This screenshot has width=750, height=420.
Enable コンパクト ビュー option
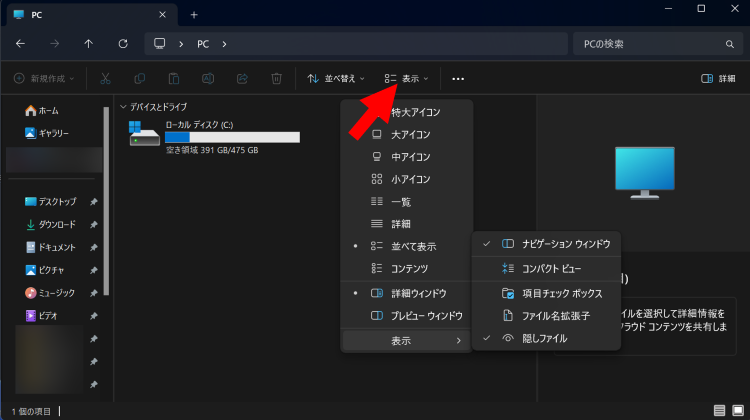pyautogui.click(x=546, y=269)
